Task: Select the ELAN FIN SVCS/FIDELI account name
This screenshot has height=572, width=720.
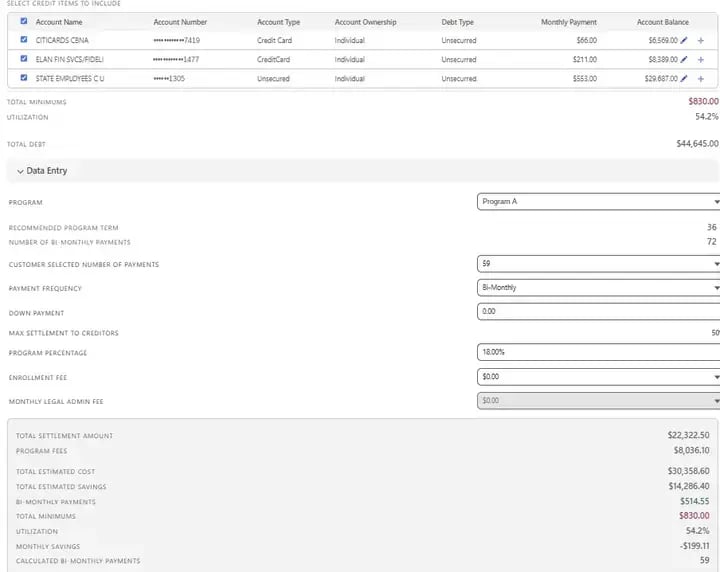Action: tap(69, 59)
